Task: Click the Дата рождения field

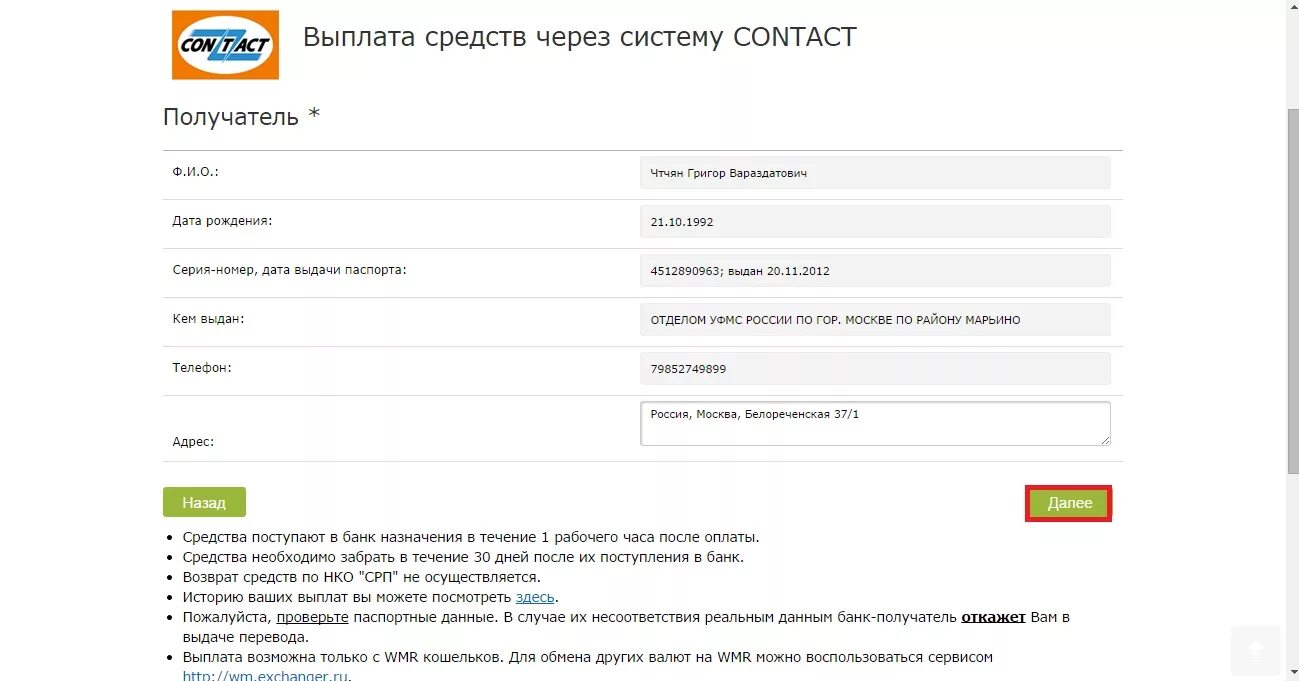Action: pos(875,222)
